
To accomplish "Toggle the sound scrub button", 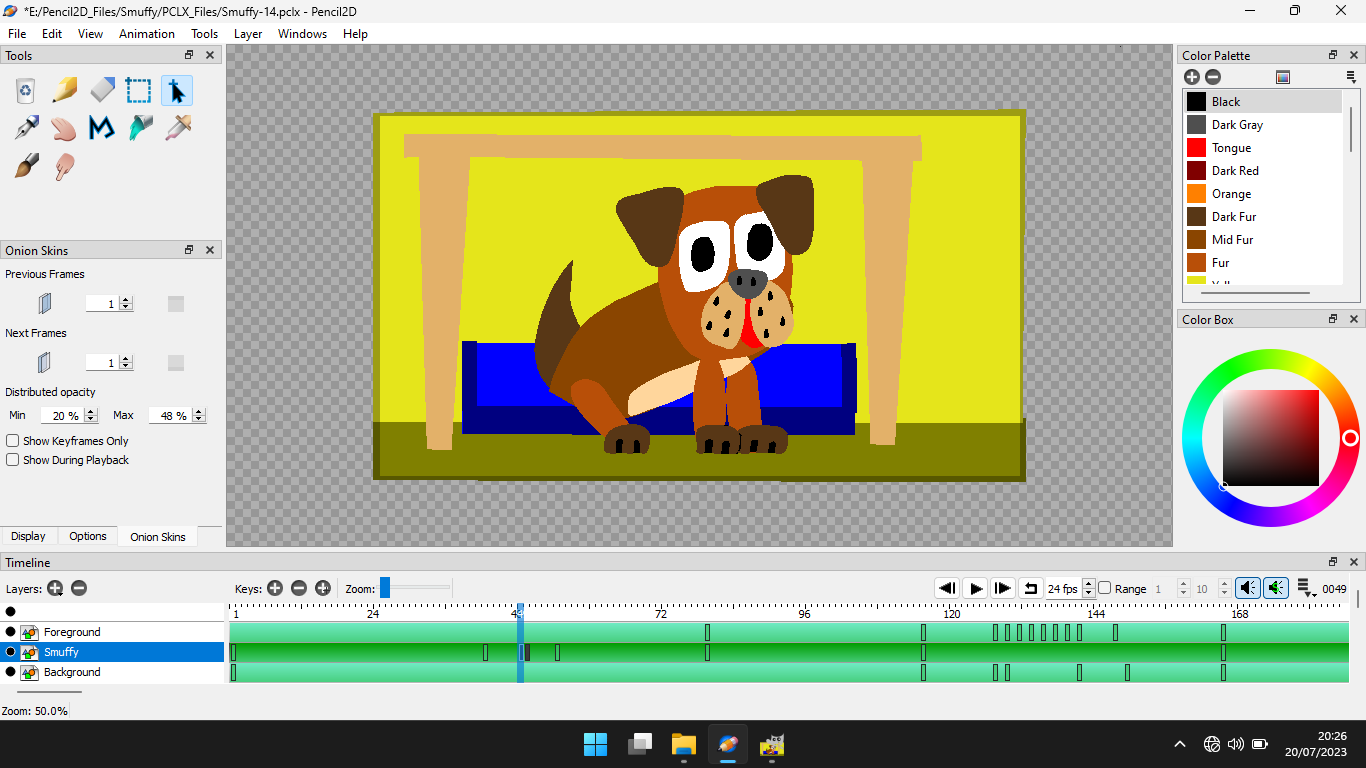I will 1276,588.
